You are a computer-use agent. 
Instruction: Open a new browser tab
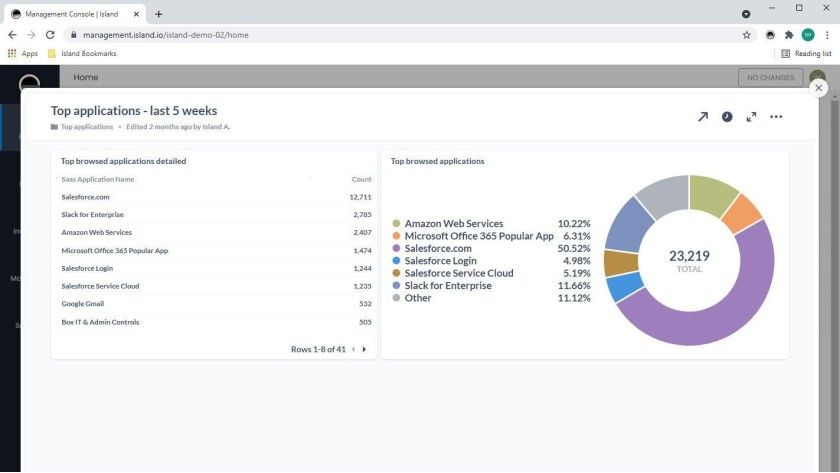coord(159,14)
